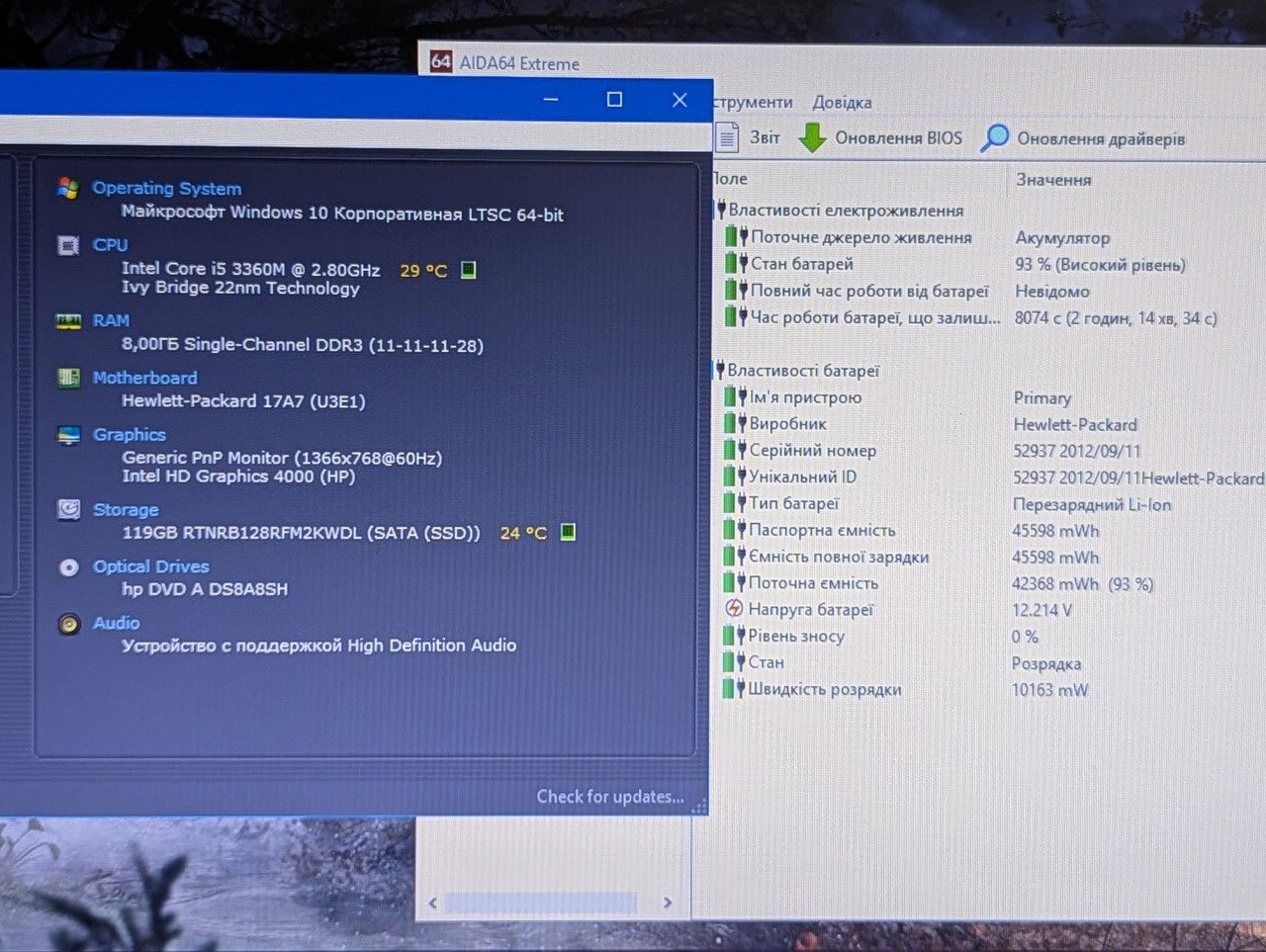1266x952 pixels.
Task: Click the 93 % (Високий рівень) value
Action: coord(1100,265)
